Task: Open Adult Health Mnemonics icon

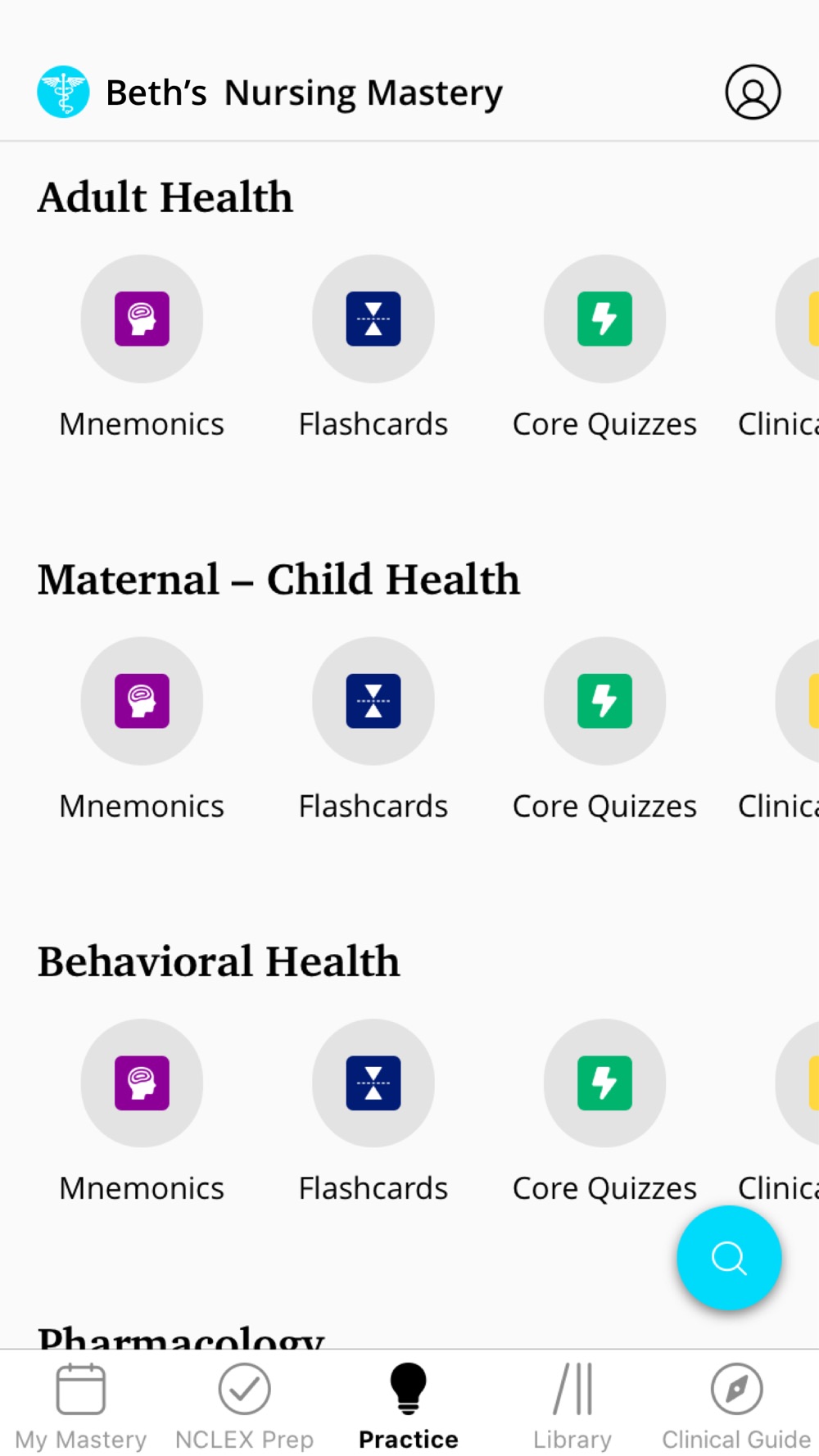Action: [142, 319]
